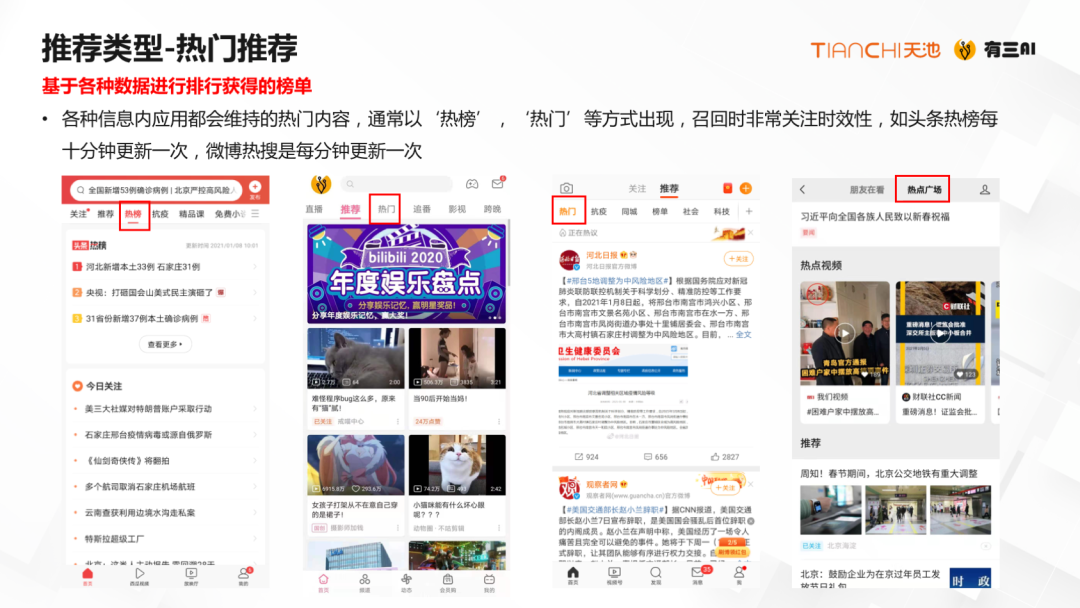Tap Weibo camera icon

pos(566,188)
